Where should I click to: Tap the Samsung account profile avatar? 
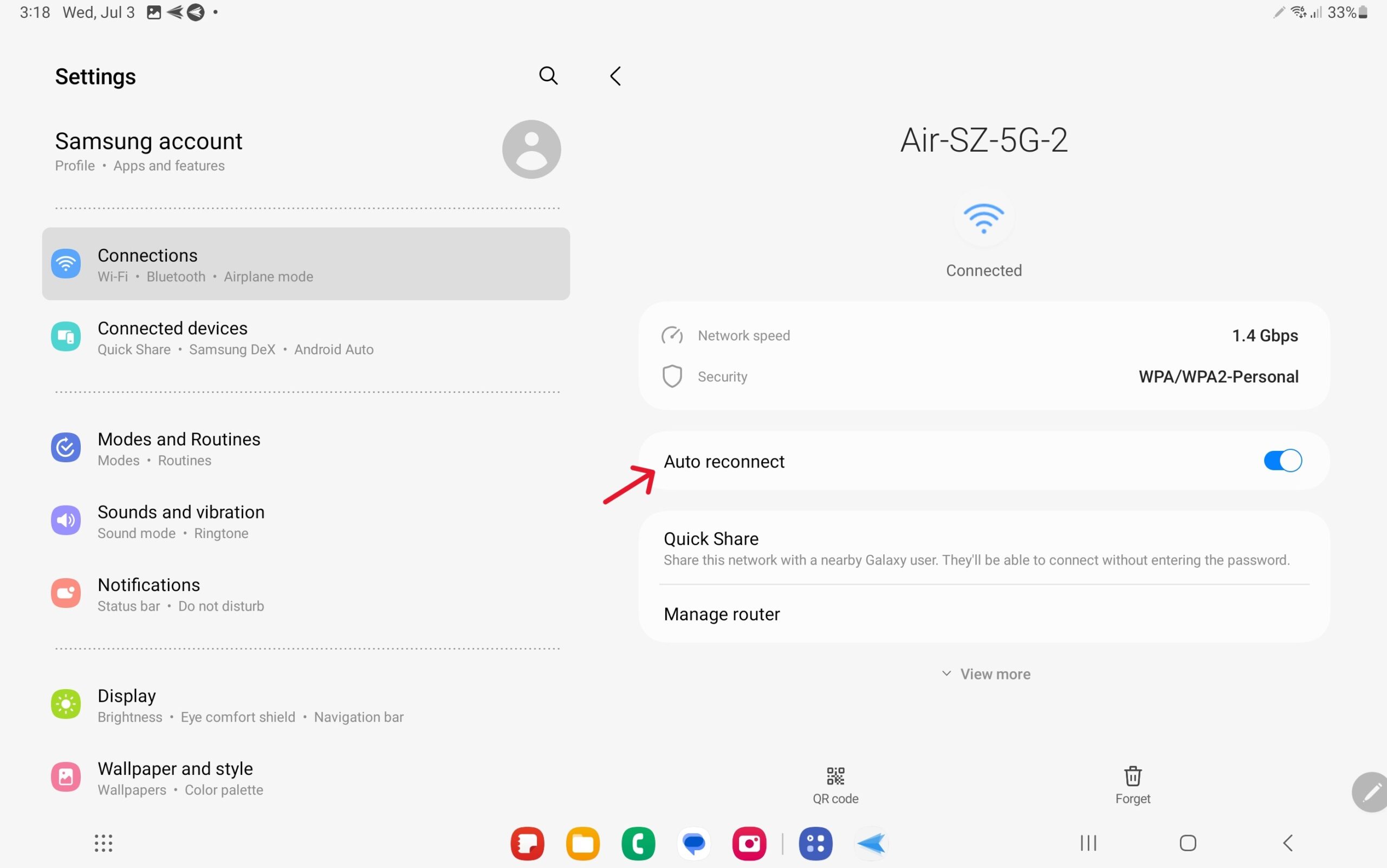(530, 148)
